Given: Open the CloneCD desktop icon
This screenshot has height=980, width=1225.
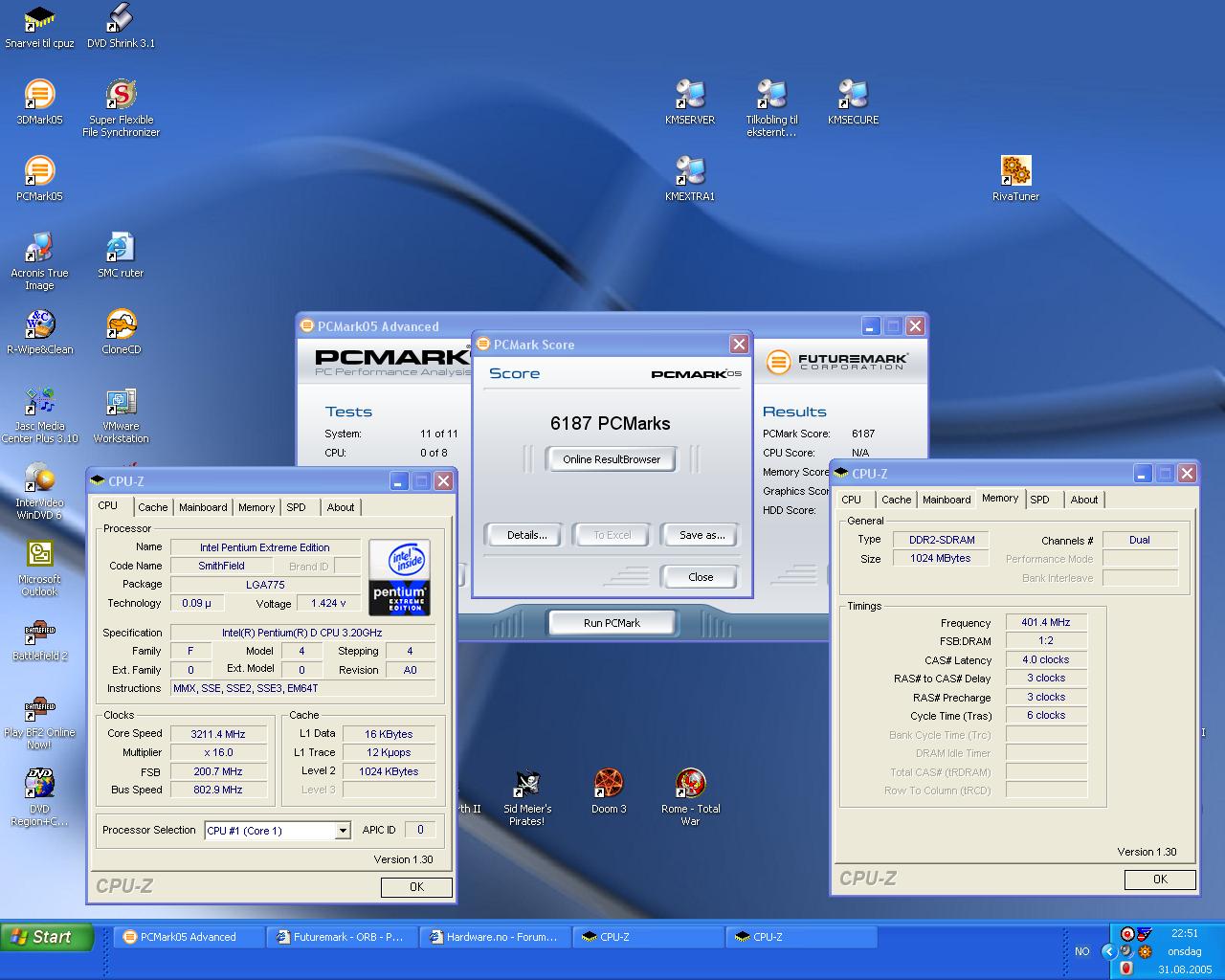Looking at the screenshot, I should pyautogui.click(x=121, y=332).
